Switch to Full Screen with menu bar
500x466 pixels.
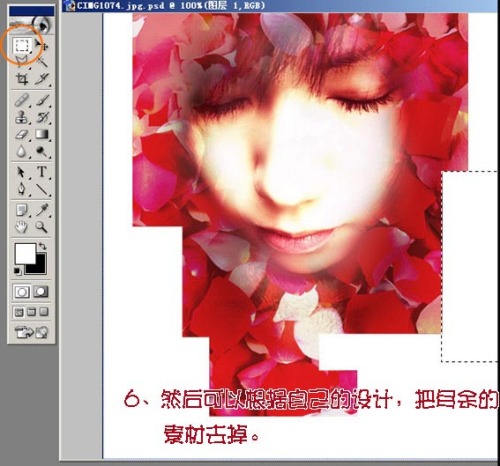31,312
